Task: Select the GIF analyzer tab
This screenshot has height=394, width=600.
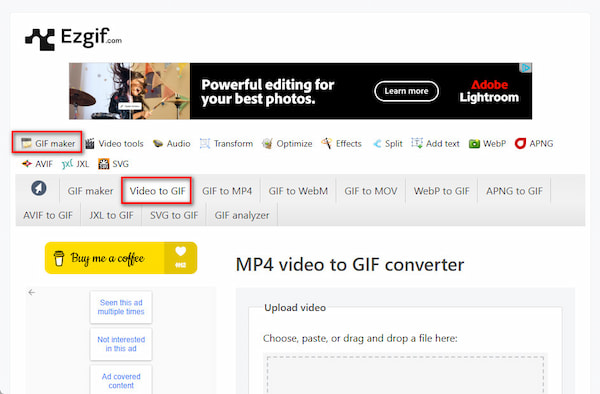Action: click(x=242, y=215)
